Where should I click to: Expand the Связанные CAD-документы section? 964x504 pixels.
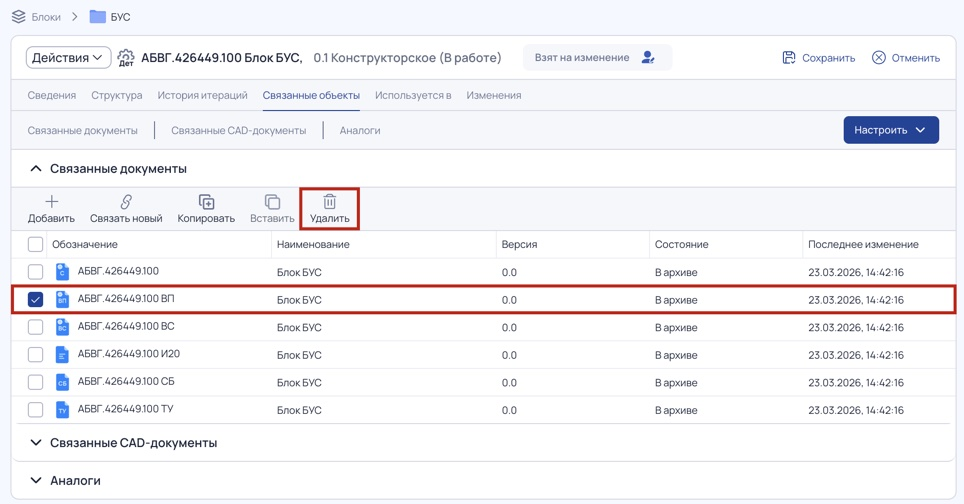pyautogui.click(x=36, y=443)
